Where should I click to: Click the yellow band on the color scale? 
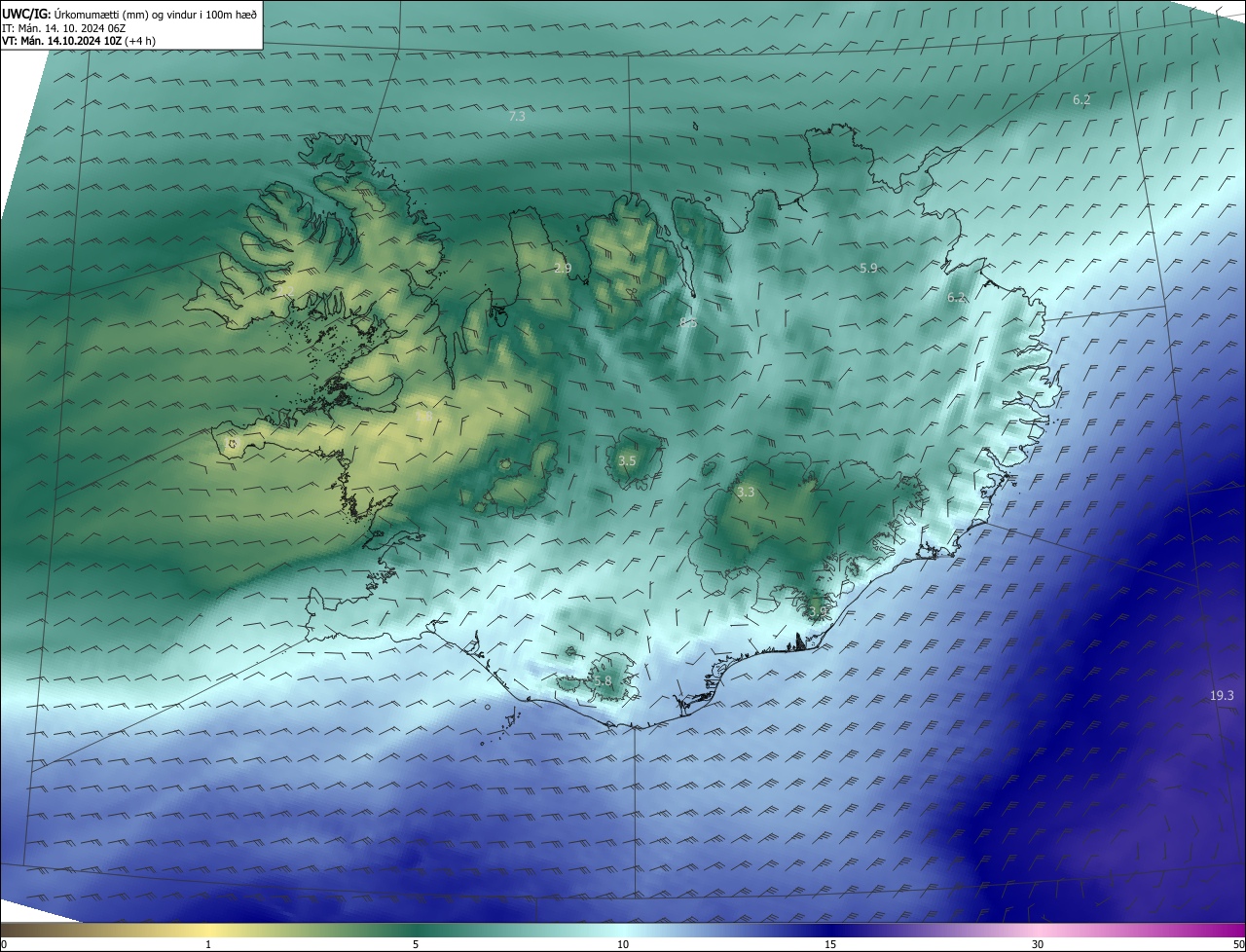click(209, 932)
